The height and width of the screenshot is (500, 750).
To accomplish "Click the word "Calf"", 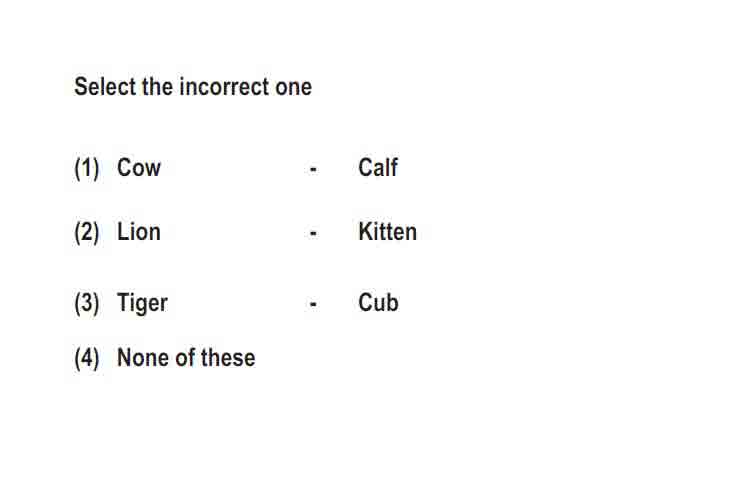I will tap(378, 167).
